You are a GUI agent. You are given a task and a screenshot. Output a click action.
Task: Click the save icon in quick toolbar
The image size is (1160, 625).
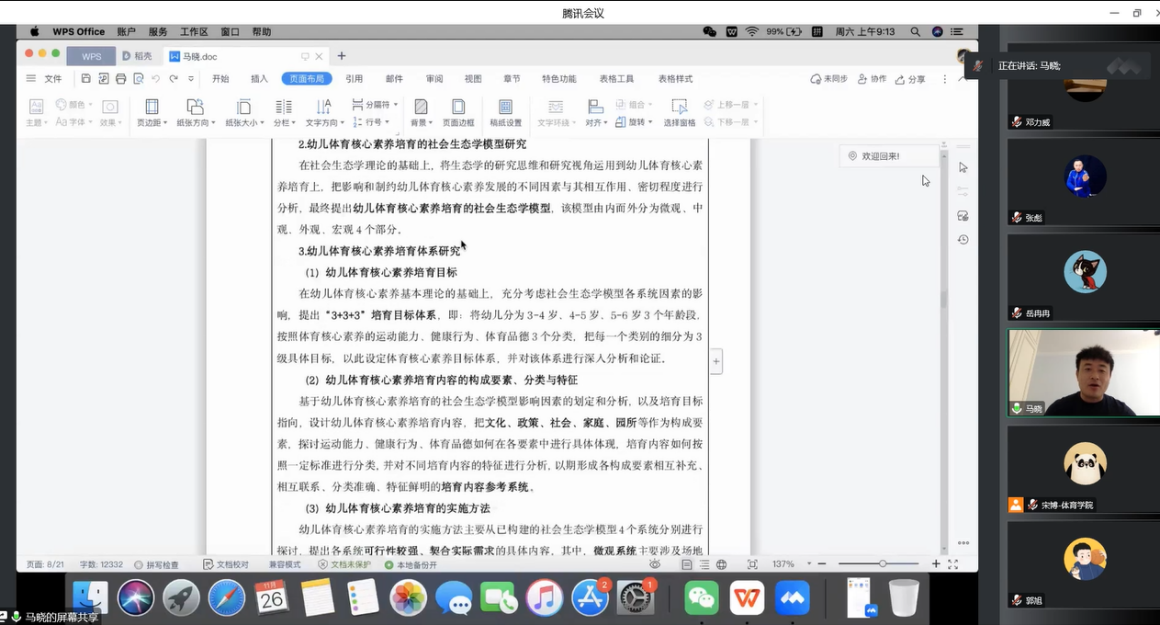86,79
